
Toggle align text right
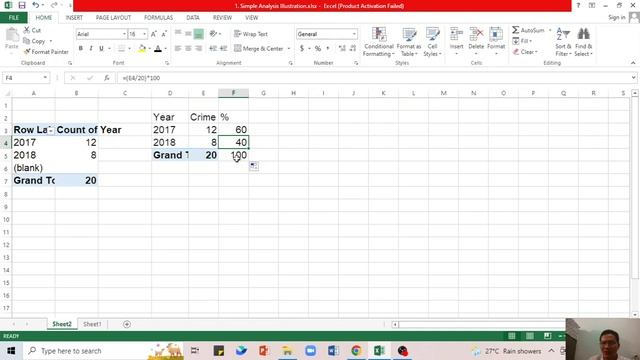[198, 49]
